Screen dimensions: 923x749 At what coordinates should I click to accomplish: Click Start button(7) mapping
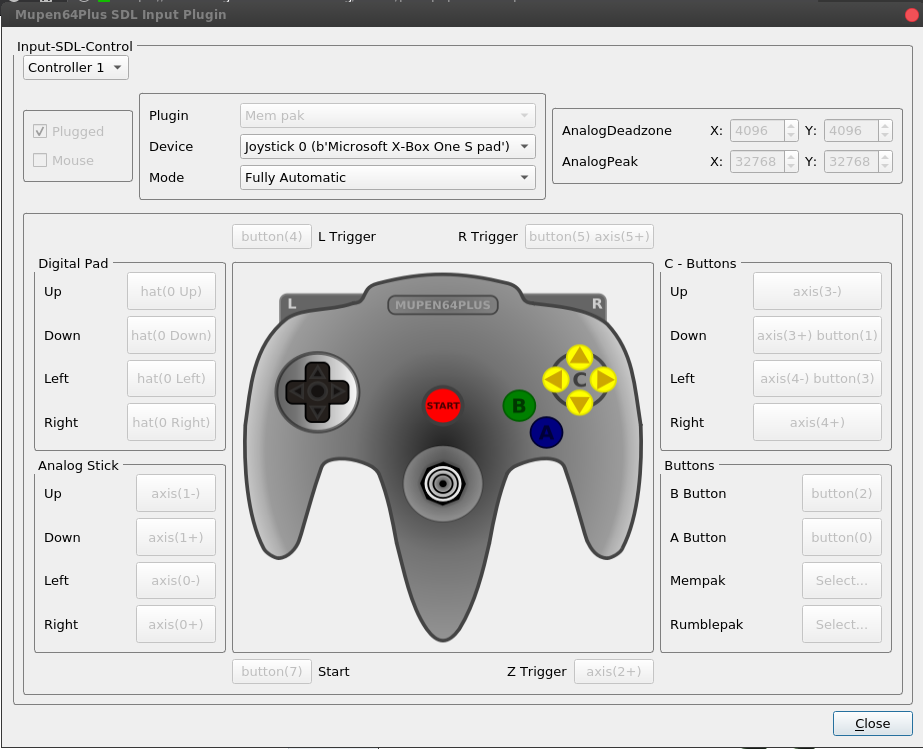pos(272,672)
